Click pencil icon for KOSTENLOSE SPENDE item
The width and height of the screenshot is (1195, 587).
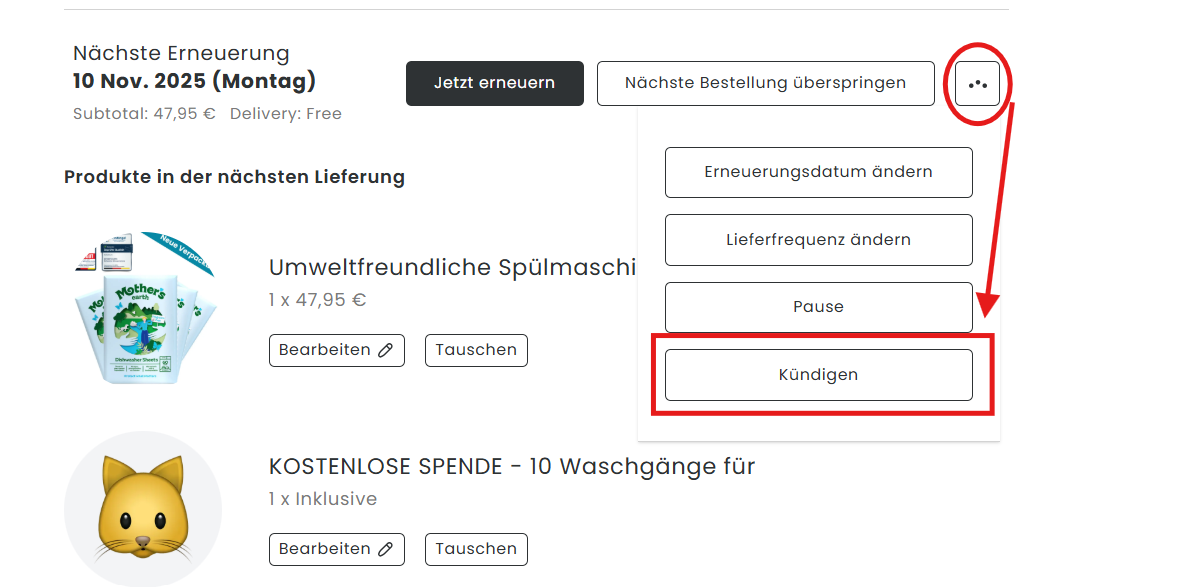[386, 549]
